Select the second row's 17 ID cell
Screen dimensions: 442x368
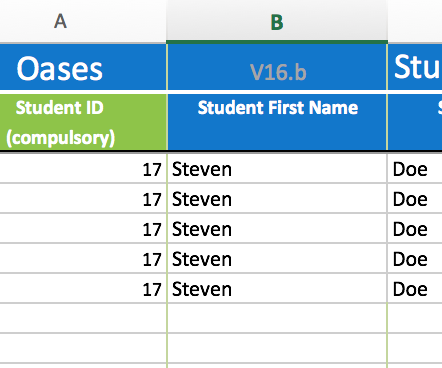[x=83, y=198]
